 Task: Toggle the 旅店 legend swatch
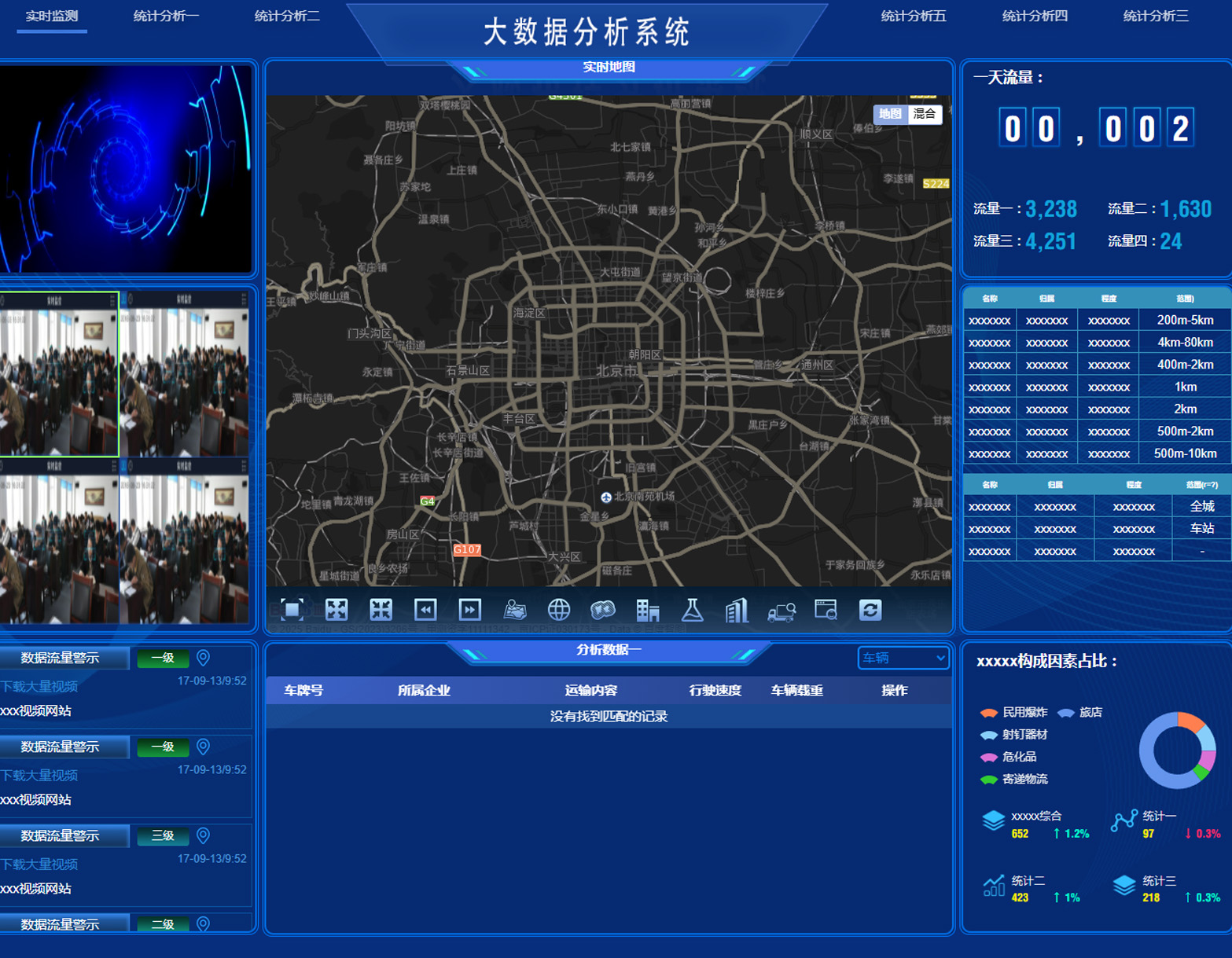1066,713
